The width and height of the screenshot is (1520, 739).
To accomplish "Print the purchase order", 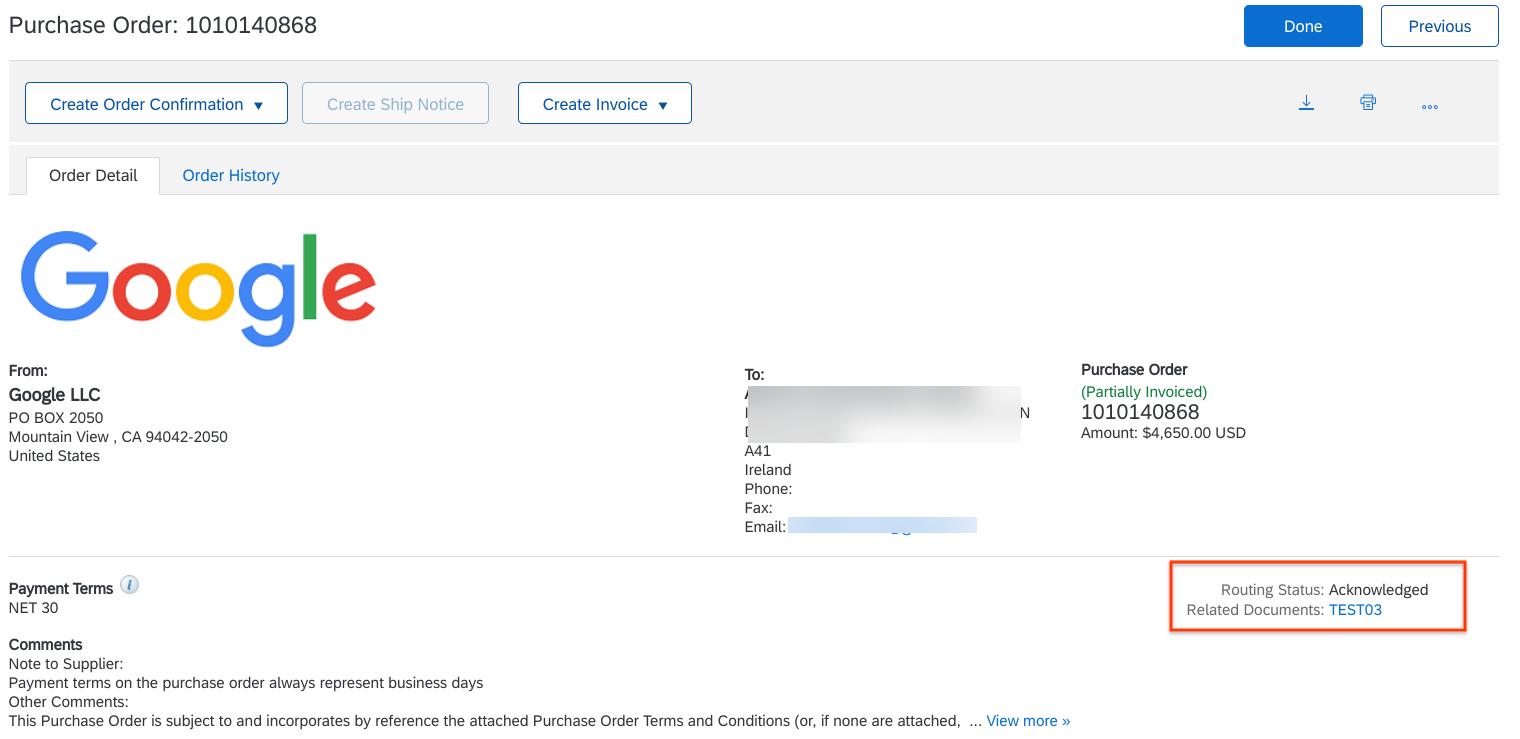I will coord(1368,103).
